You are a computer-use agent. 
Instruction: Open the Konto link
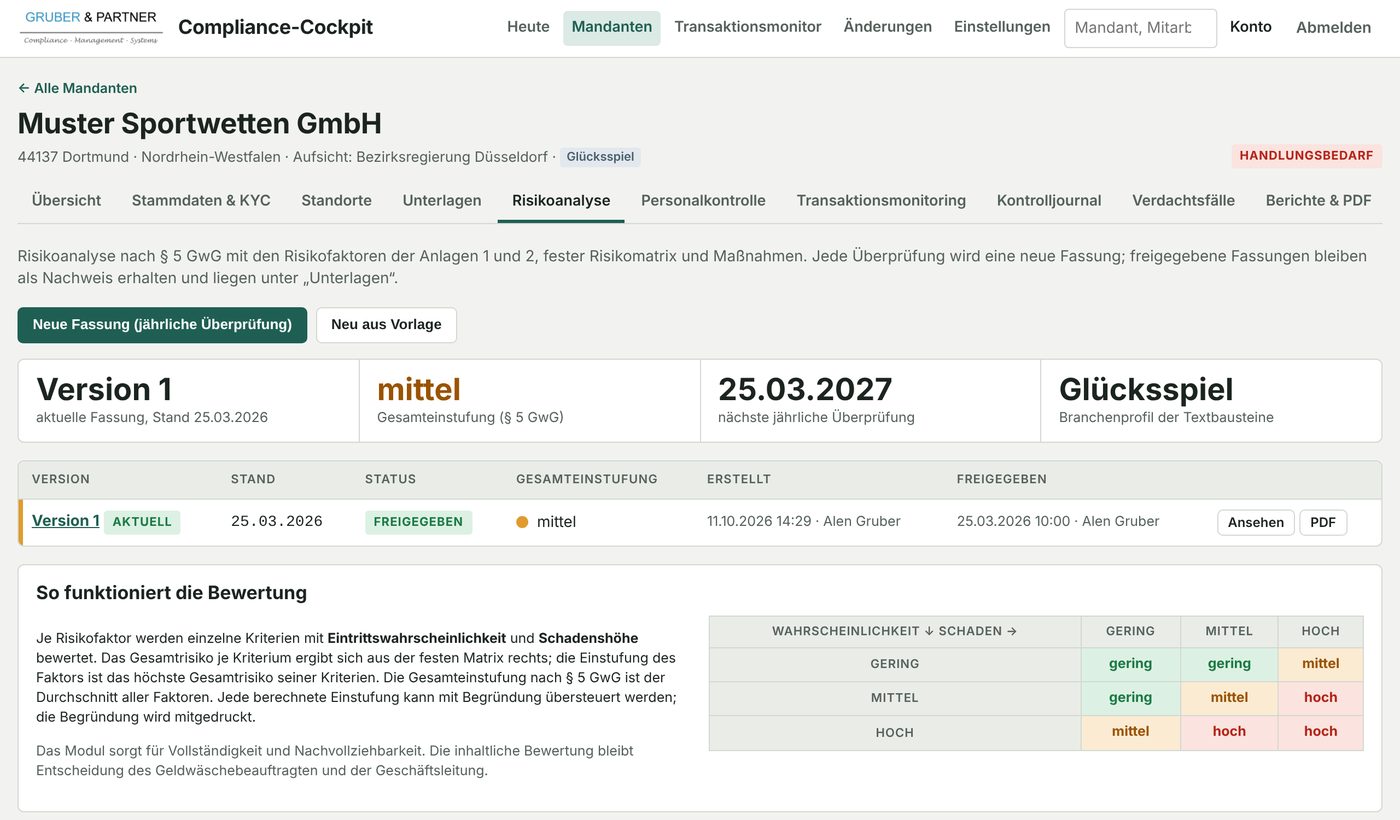point(1251,27)
